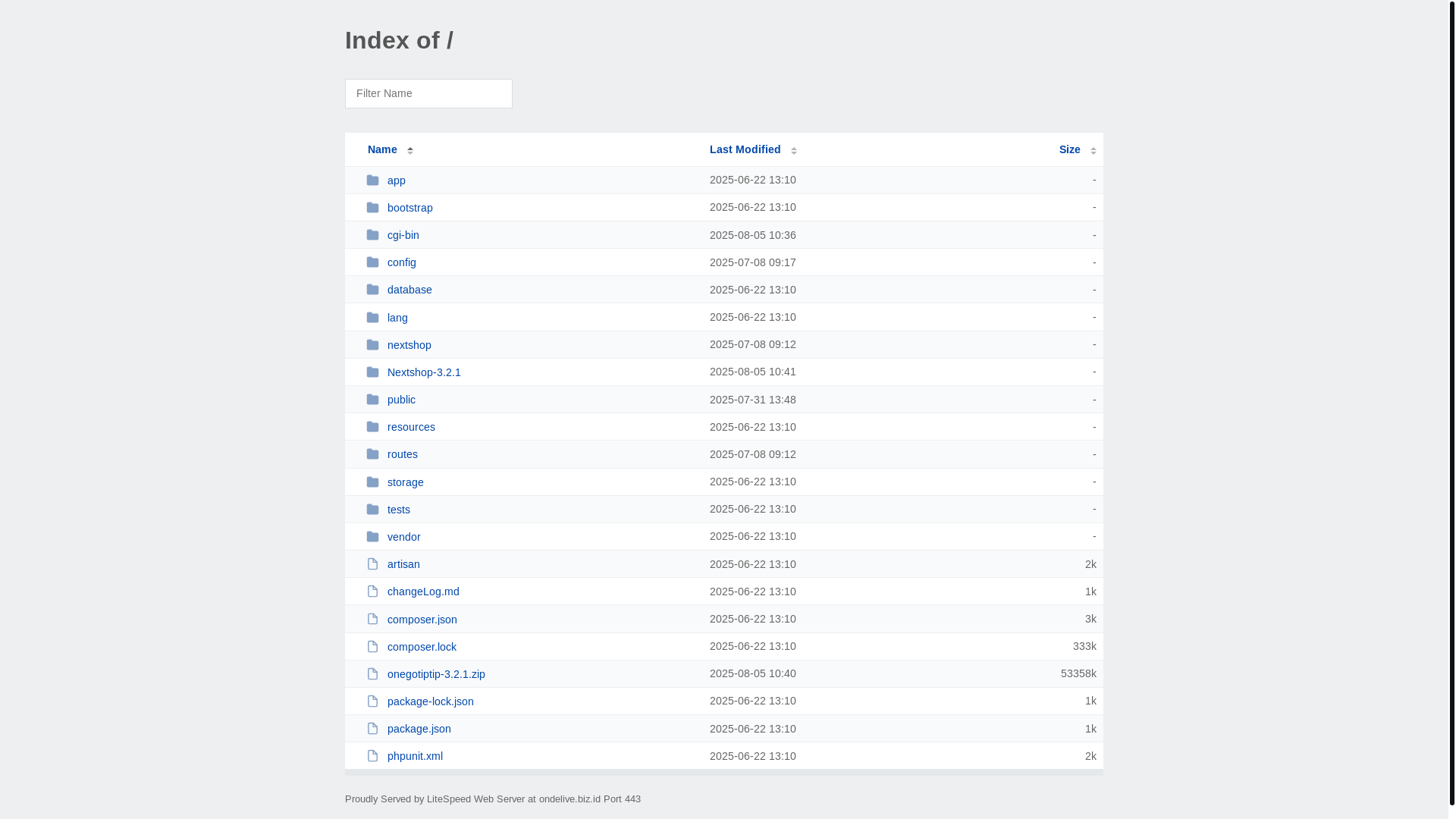Click the 2025-07-08 09:17 modified date
Viewport: 1456px width, 819px height.
pos(753,262)
